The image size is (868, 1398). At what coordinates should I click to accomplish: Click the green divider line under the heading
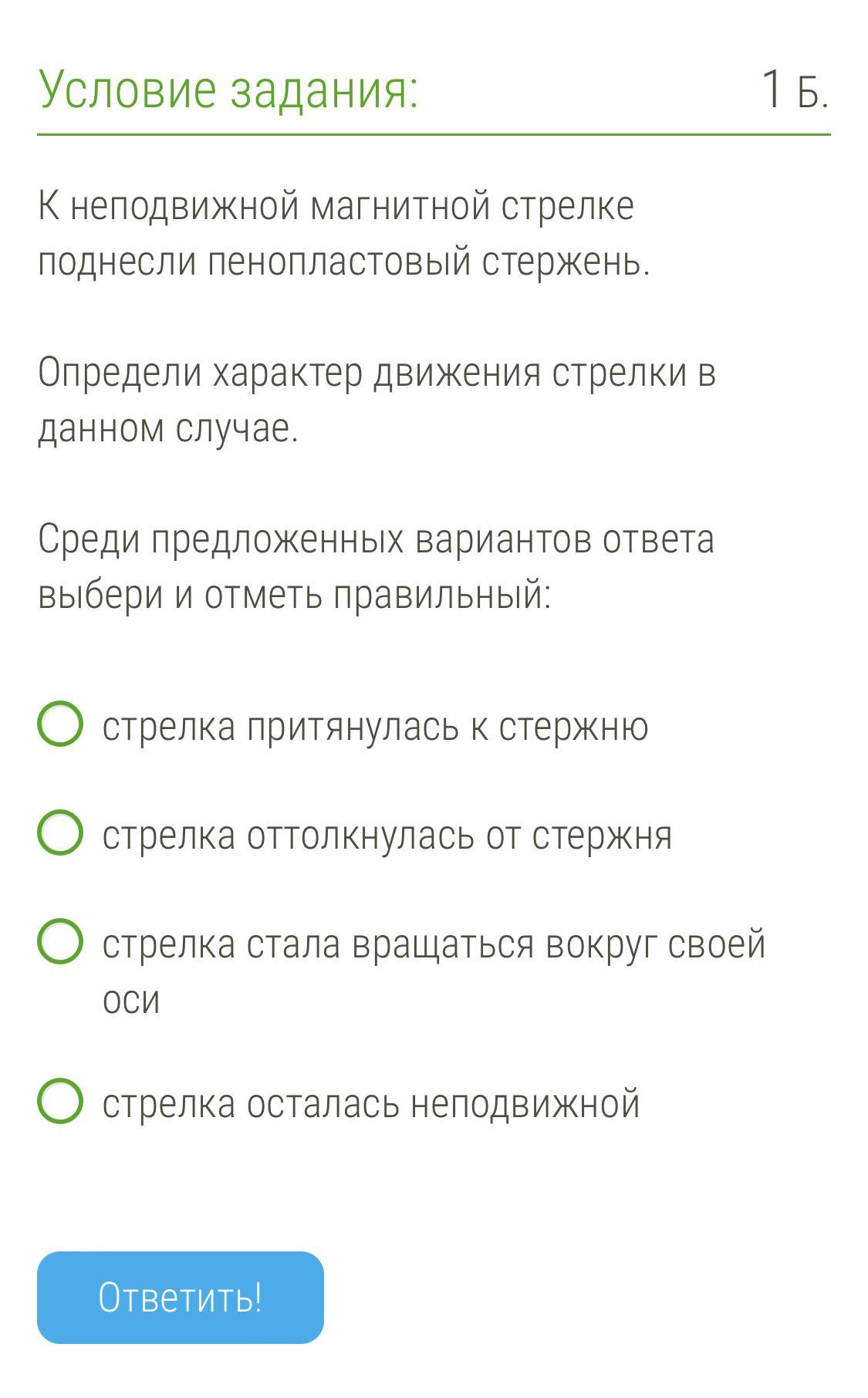[x=434, y=134]
